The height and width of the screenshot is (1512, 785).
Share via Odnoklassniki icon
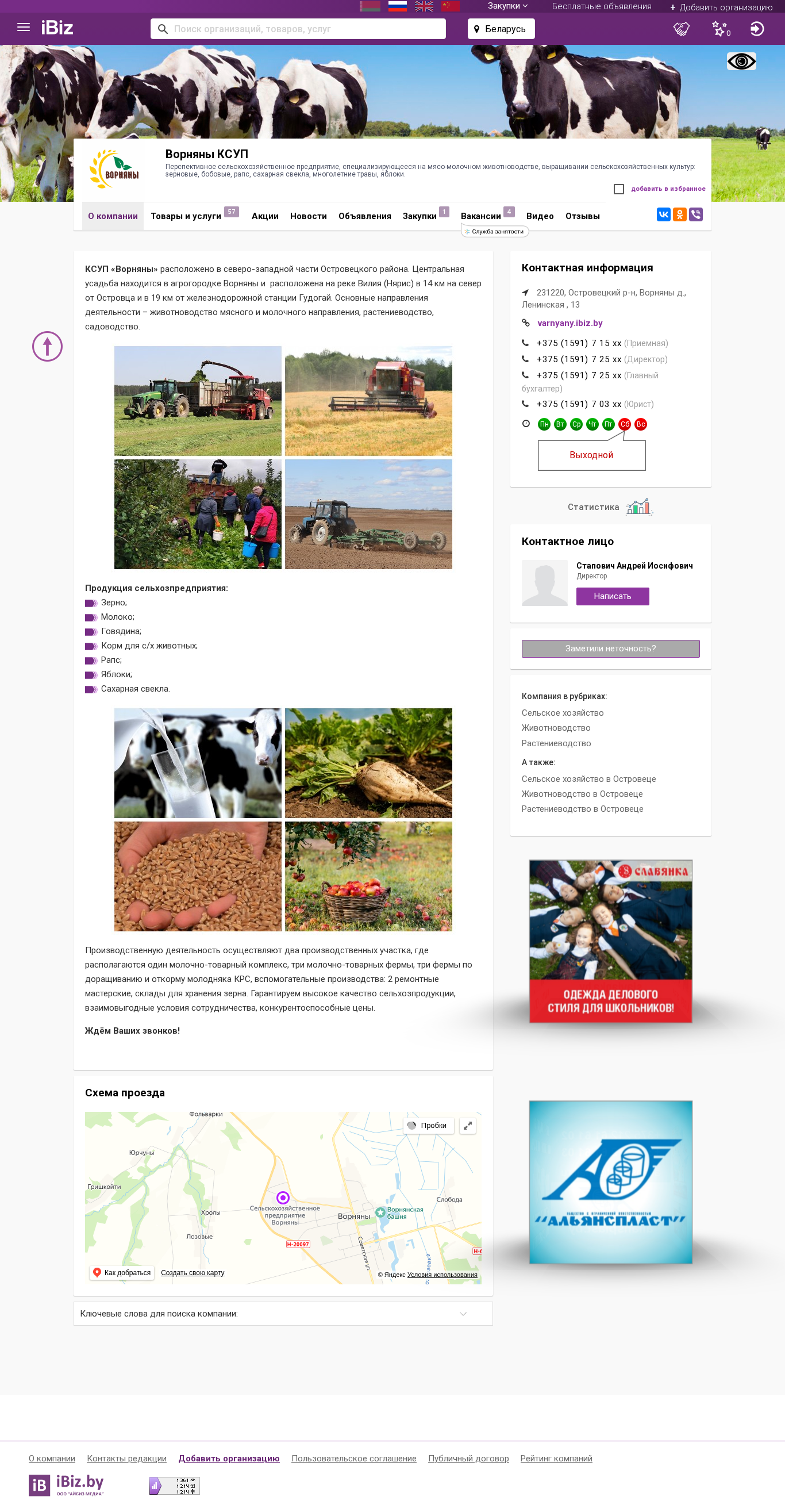[679, 215]
